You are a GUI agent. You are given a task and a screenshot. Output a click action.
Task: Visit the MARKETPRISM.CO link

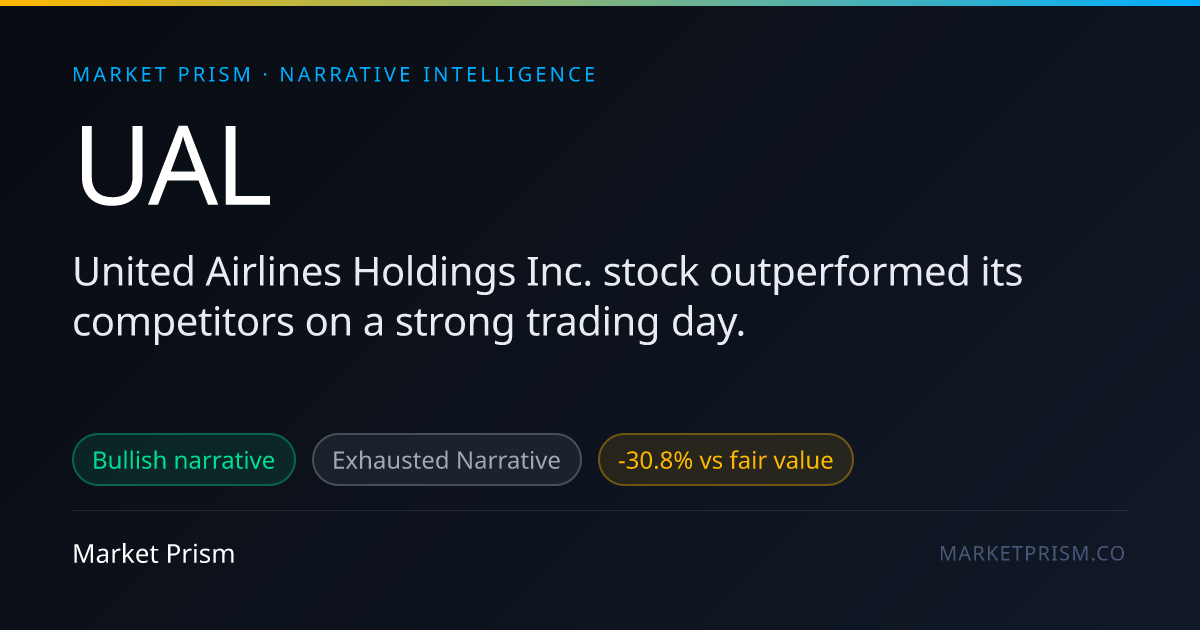click(x=1032, y=554)
